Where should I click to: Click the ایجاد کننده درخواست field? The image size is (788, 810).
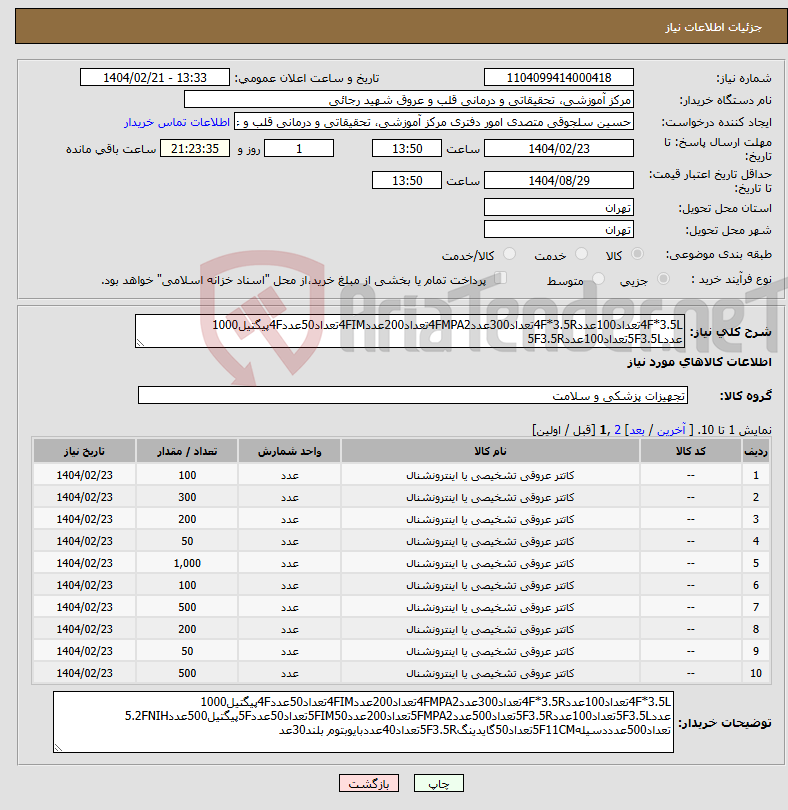pyautogui.click(x=434, y=122)
